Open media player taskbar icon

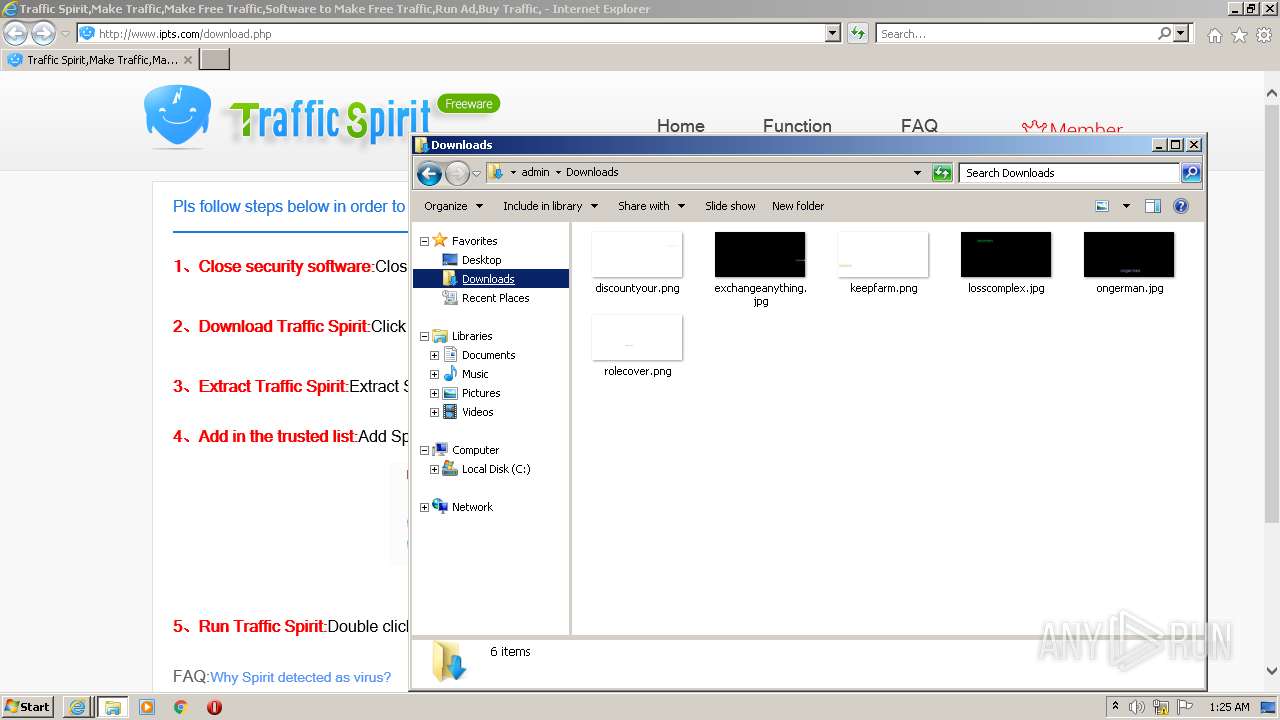pos(147,707)
